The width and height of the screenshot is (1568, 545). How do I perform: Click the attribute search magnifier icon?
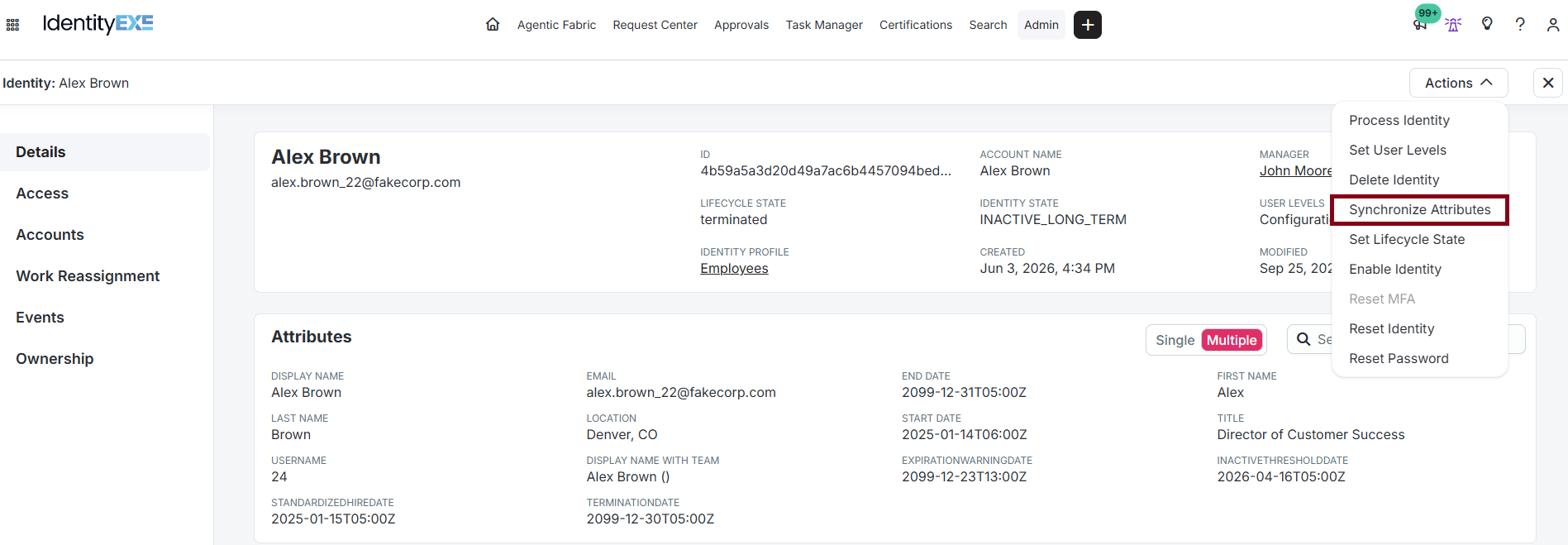click(1303, 339)
